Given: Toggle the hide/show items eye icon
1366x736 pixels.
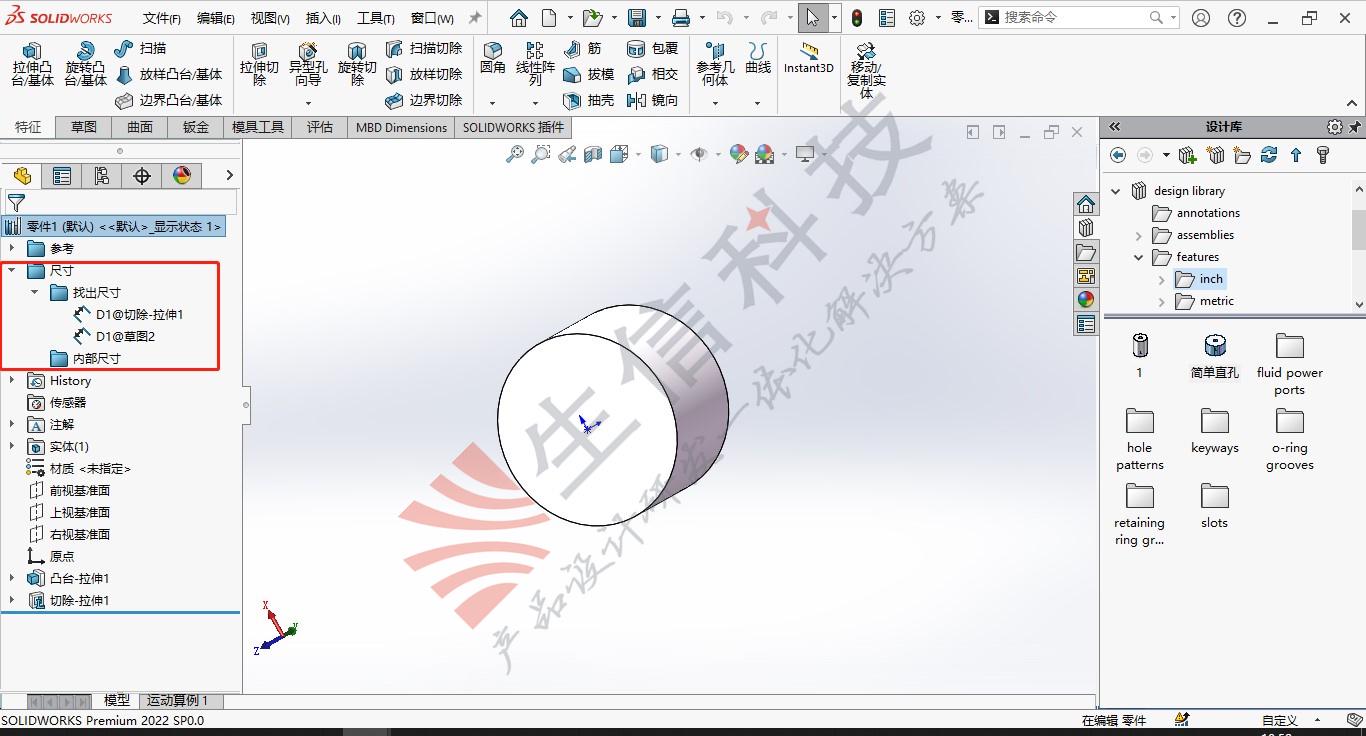Looking at the screenshot, I should 699,154.
